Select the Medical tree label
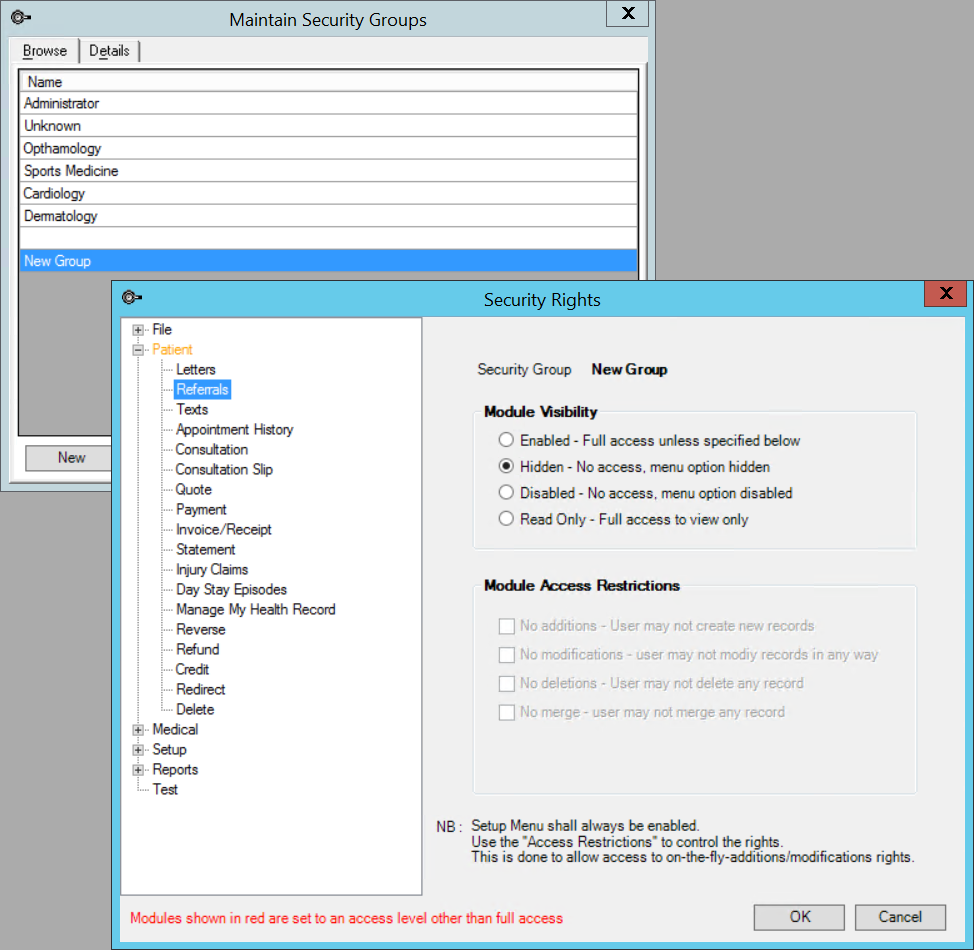Image resolution: width=974 pixels, height=950 pixels. click(175, 729)
